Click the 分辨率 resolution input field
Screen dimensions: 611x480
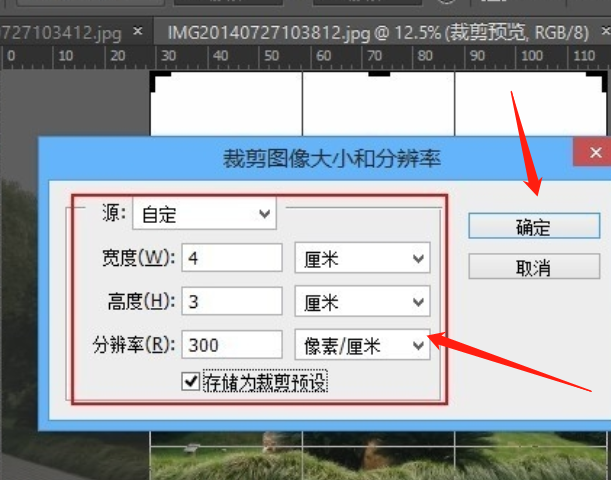[232, 344]
